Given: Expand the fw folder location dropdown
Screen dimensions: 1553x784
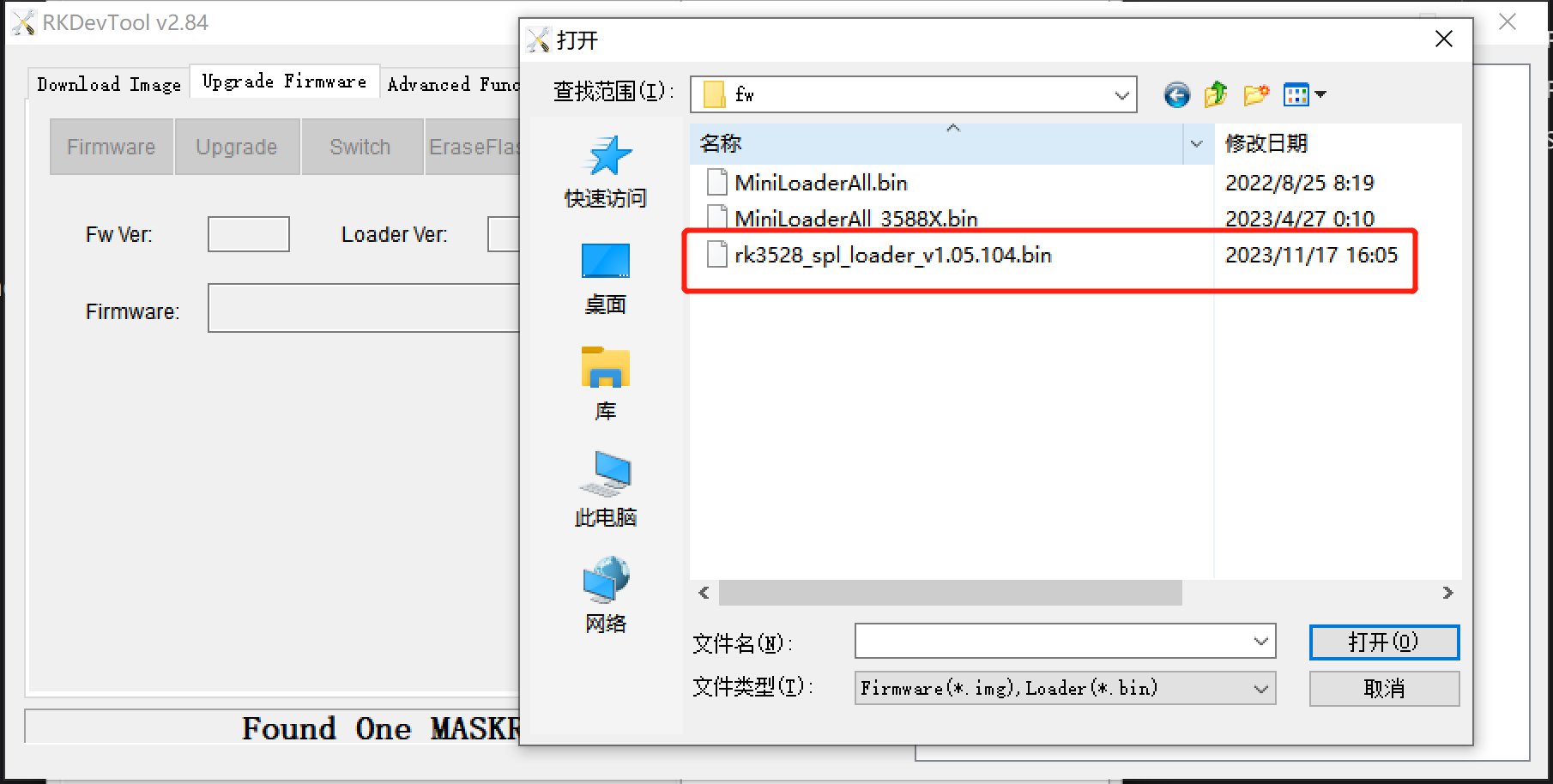Looking at the screenshot, I should (1121, 95).
